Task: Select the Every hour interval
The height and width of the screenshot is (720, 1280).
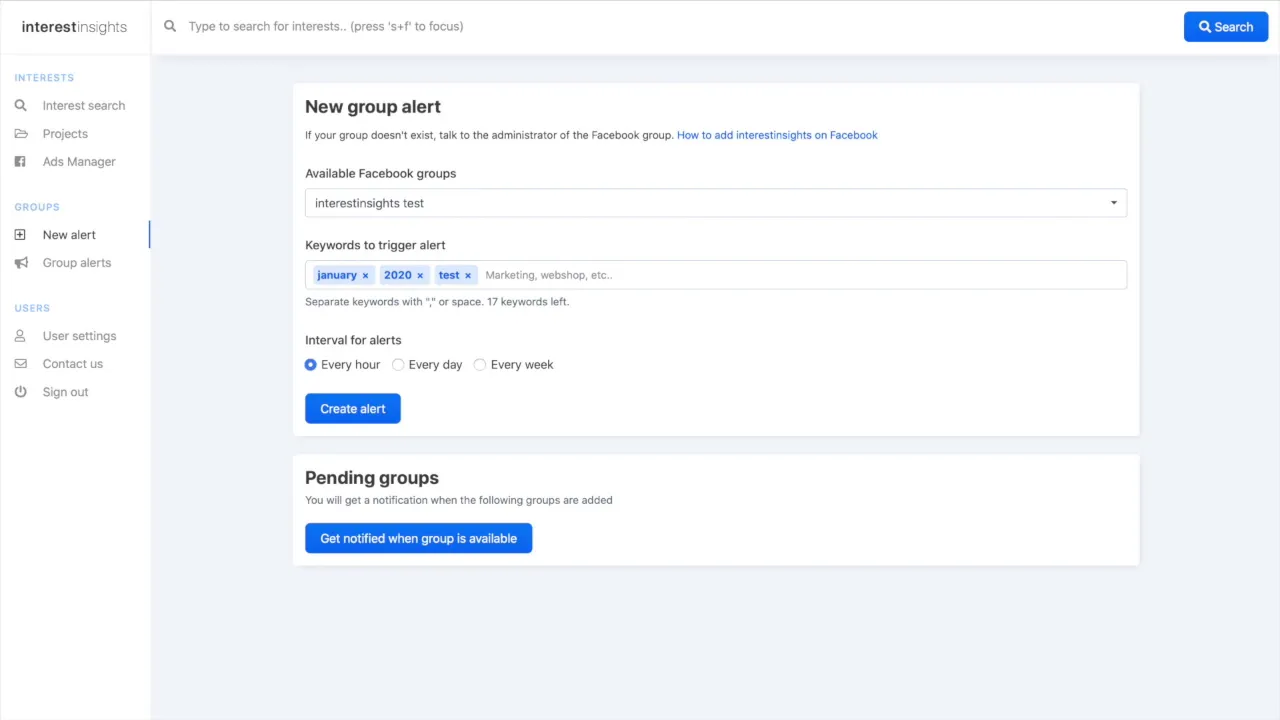Action: 311,365
